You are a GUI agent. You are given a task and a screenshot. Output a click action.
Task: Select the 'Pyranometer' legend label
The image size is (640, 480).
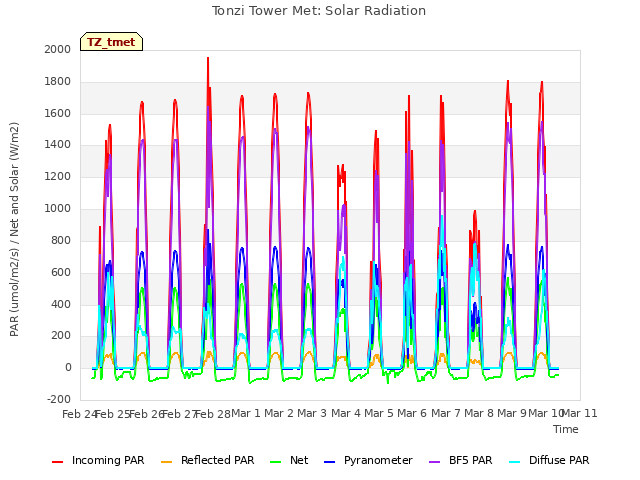pyautogui.click(x=378, y=460)
